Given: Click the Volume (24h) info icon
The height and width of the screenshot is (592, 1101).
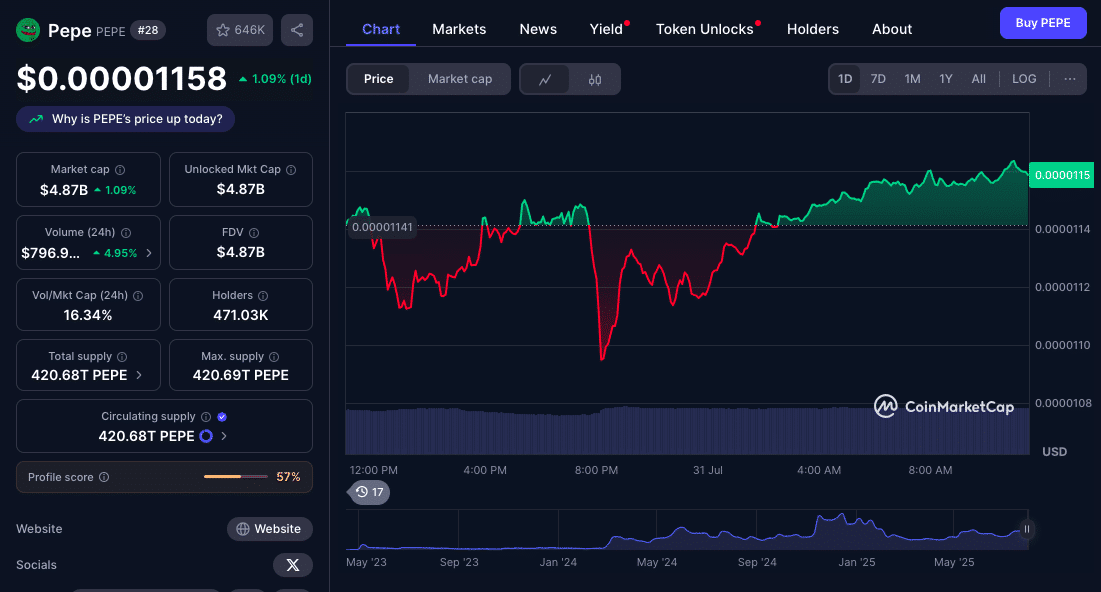Looking at the screenshot, I should [126, 232].
